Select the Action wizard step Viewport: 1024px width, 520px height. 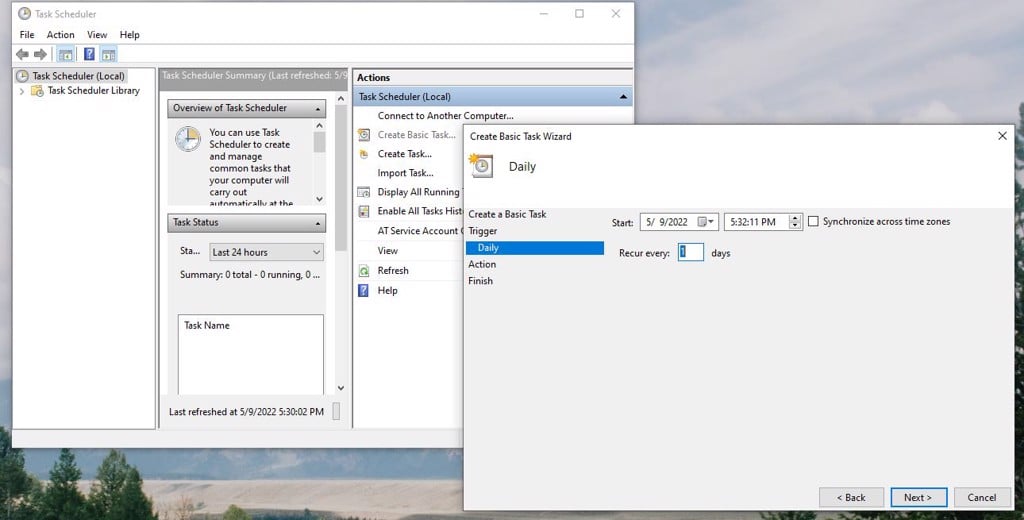[x=482, y=264]
